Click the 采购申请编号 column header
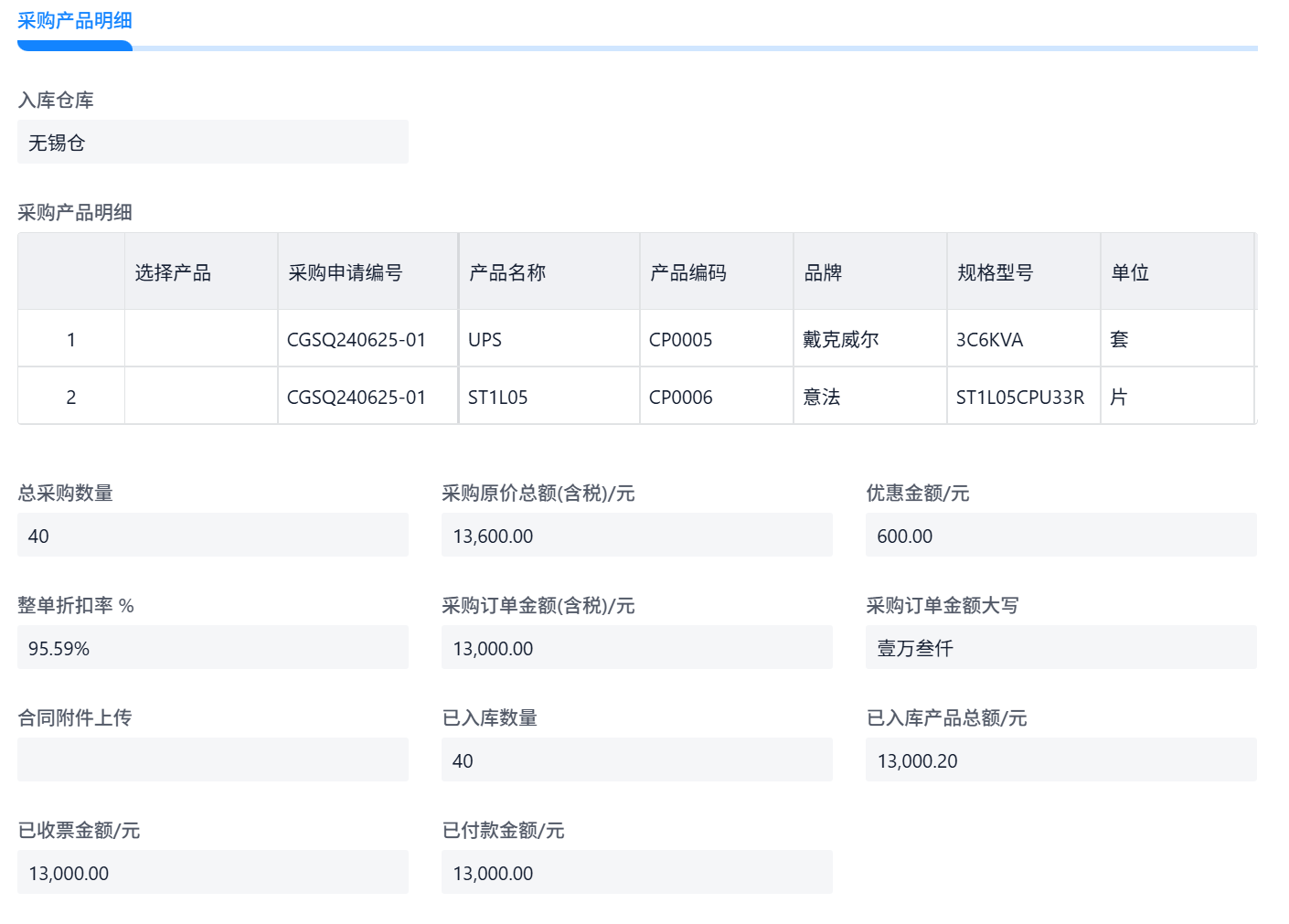 (x=367, y=272)
